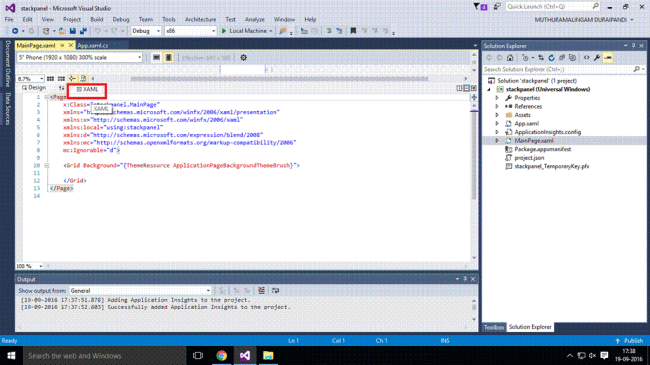Expand the Properties node in Solution Explorer

pos(497,98)
